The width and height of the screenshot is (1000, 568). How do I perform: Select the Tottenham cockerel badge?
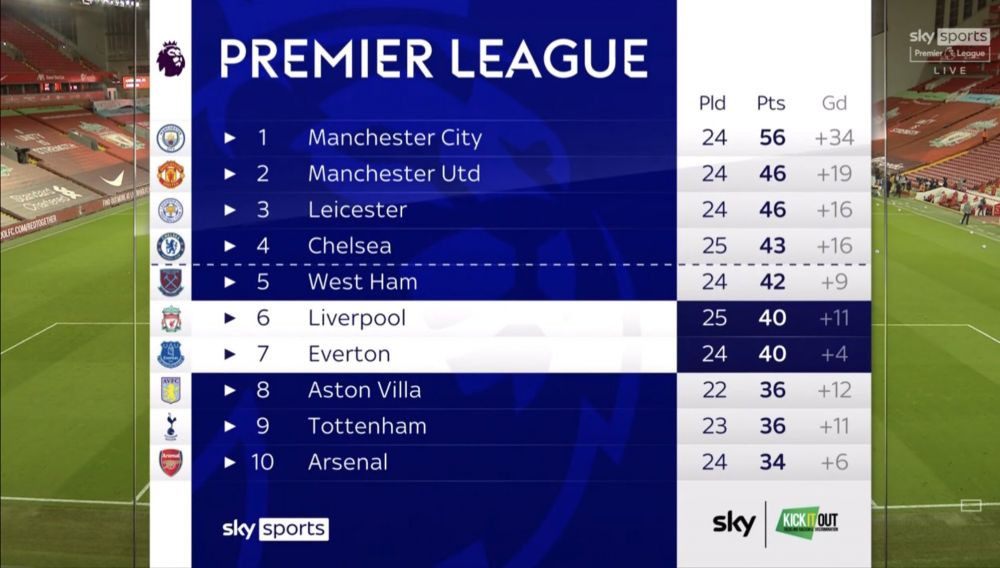click(x=171, y=427)
